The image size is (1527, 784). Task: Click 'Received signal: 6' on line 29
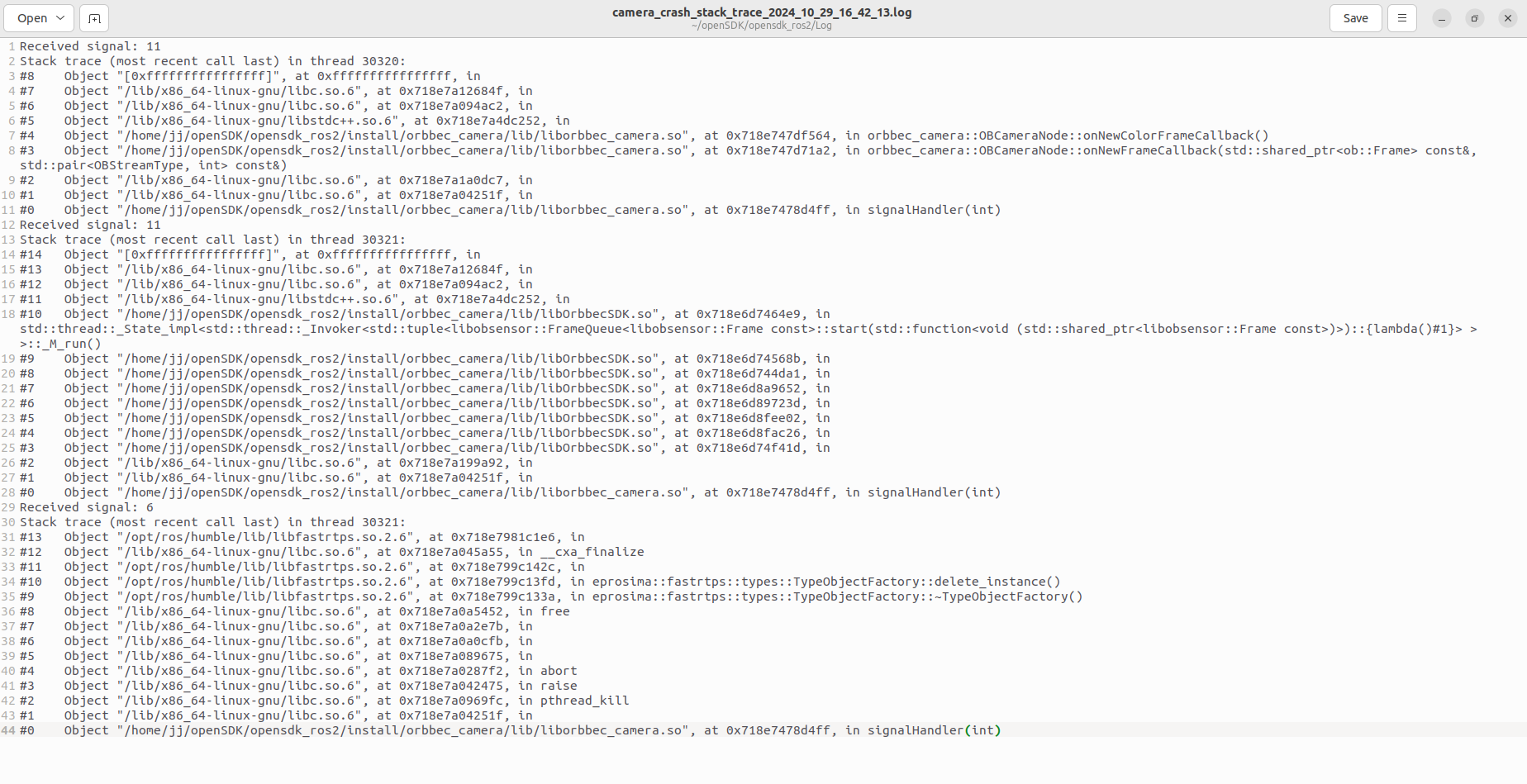point(87,507)
